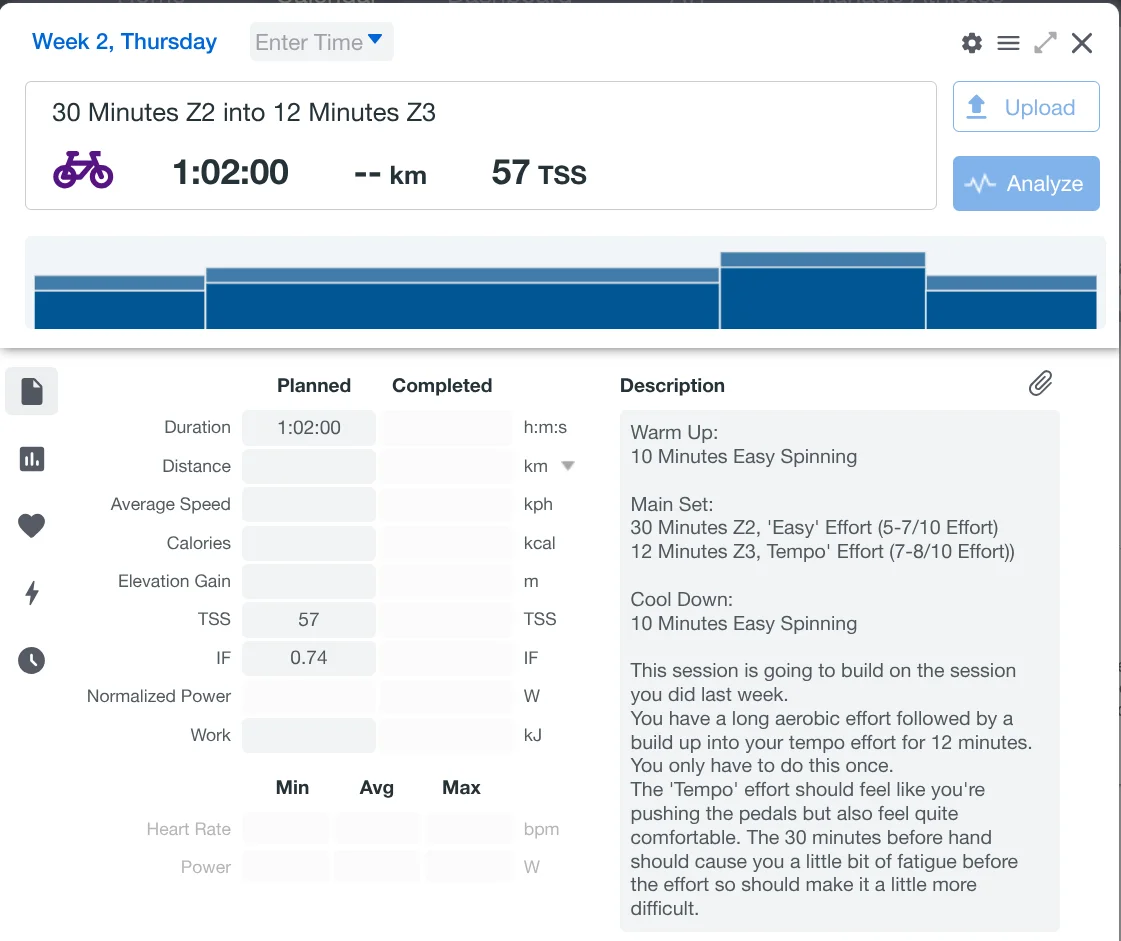This screenshot has width=1121, height=941.
Task: Select the tallest Z3 block in workout graph
Action: [x=822, y=292]
